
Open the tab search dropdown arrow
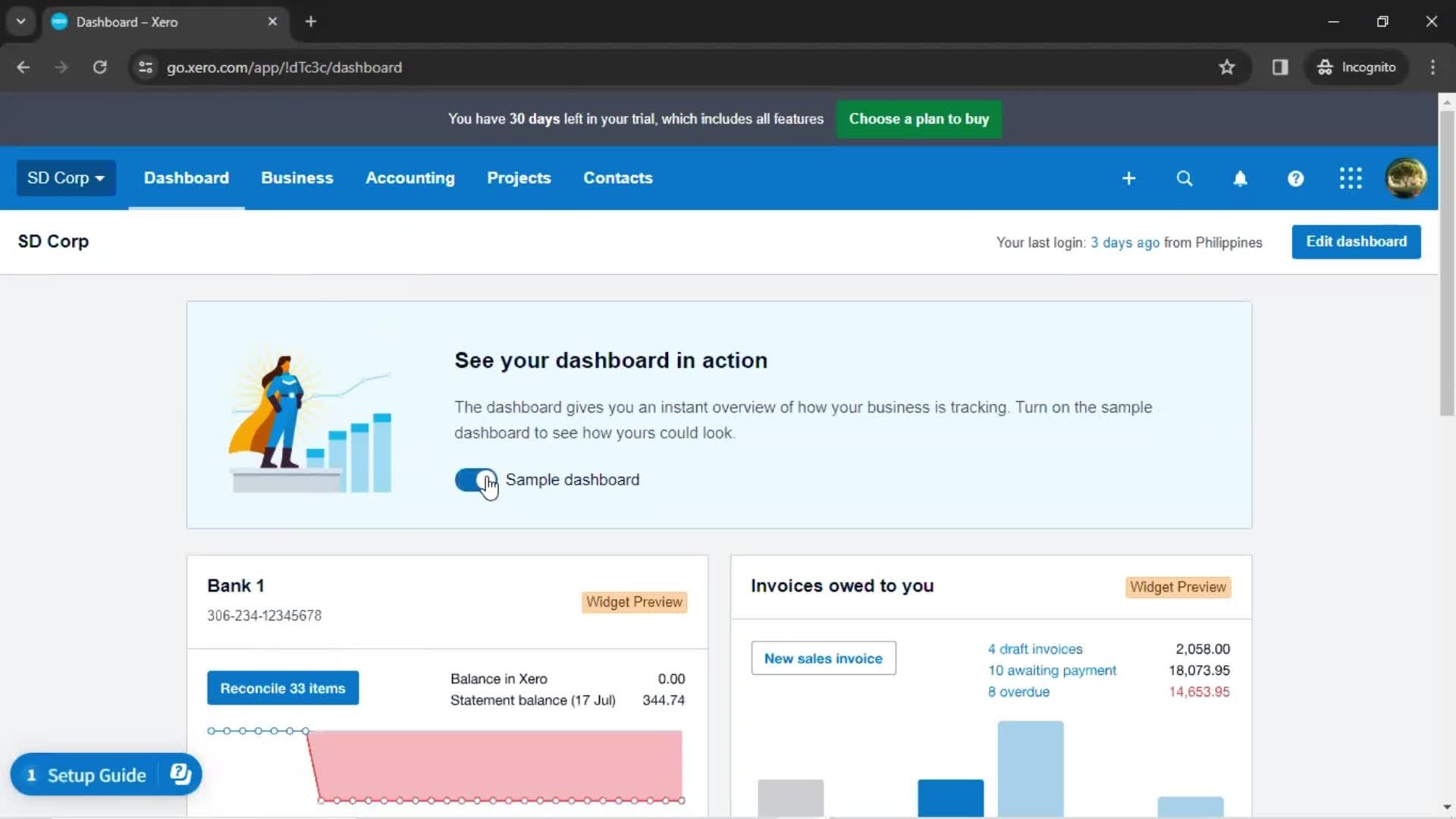pos(21,21)
